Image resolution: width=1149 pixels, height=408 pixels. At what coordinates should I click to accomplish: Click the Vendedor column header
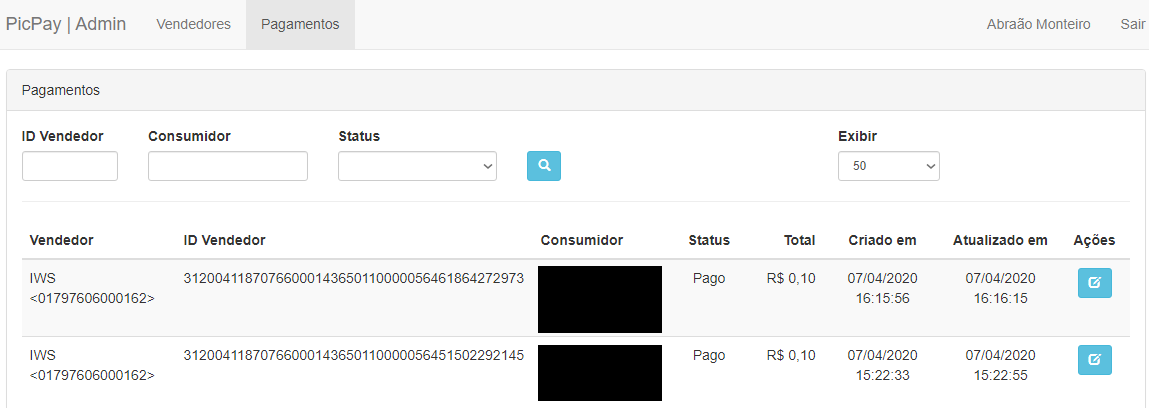click(62, 240)
